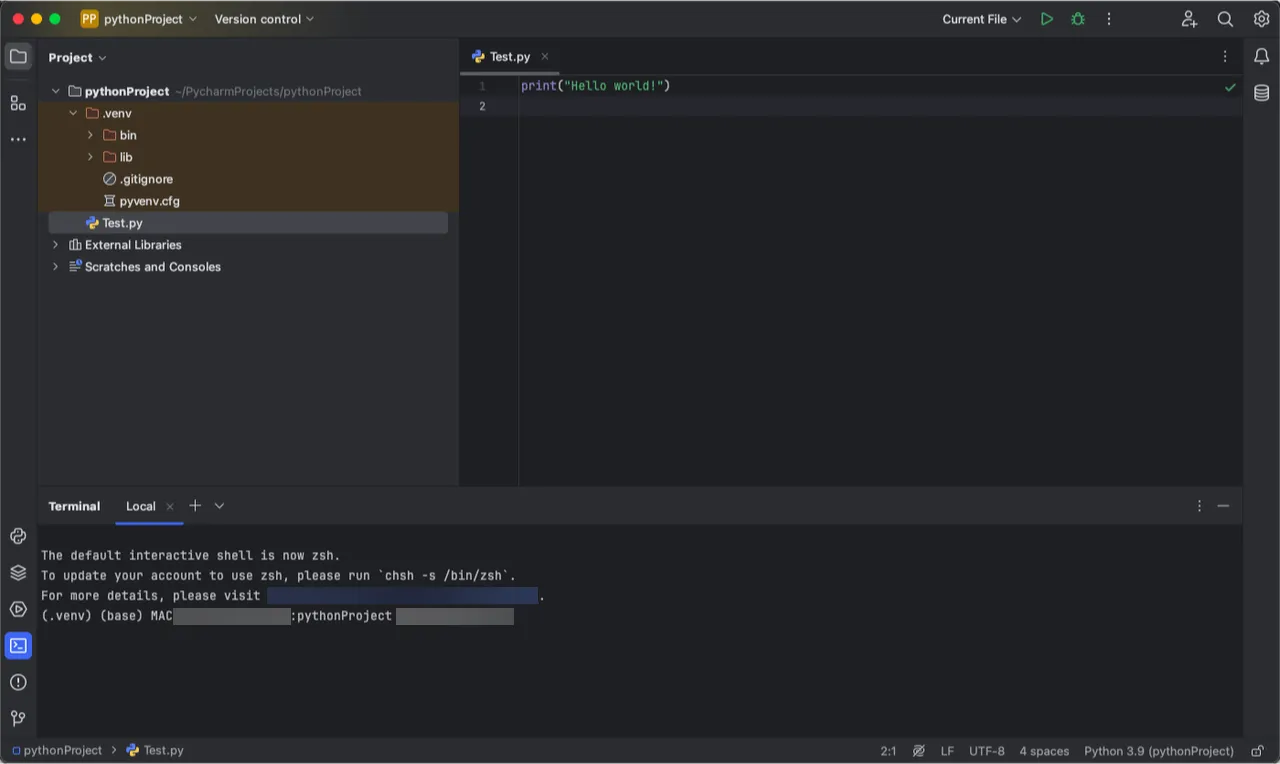Open Code With Me user icon
Image resolution: width=1280 pixels, height=764 pixels.
1189,19
